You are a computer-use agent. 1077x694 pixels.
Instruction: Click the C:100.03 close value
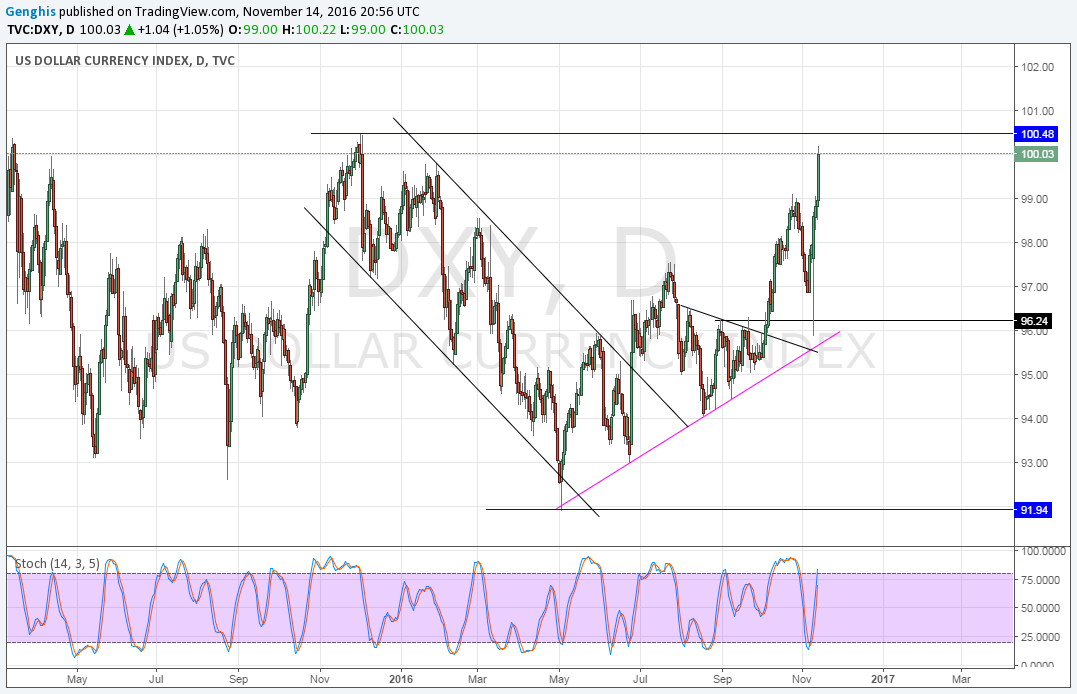click(417, 30)
